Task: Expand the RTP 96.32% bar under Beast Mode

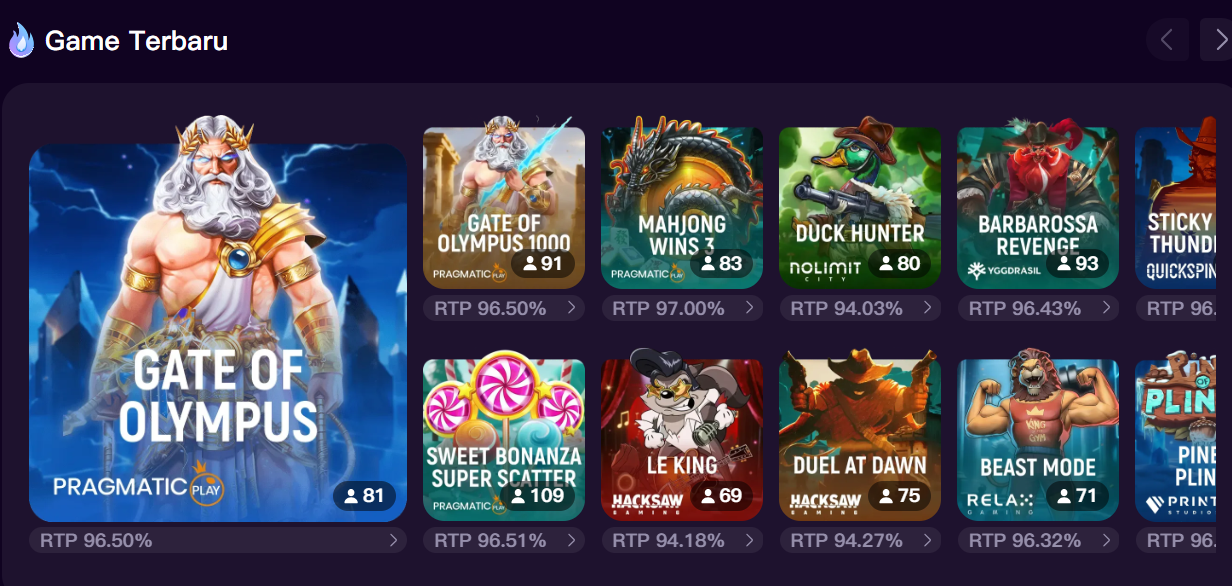Action: pyautogui.click(x=1038, y=541)
